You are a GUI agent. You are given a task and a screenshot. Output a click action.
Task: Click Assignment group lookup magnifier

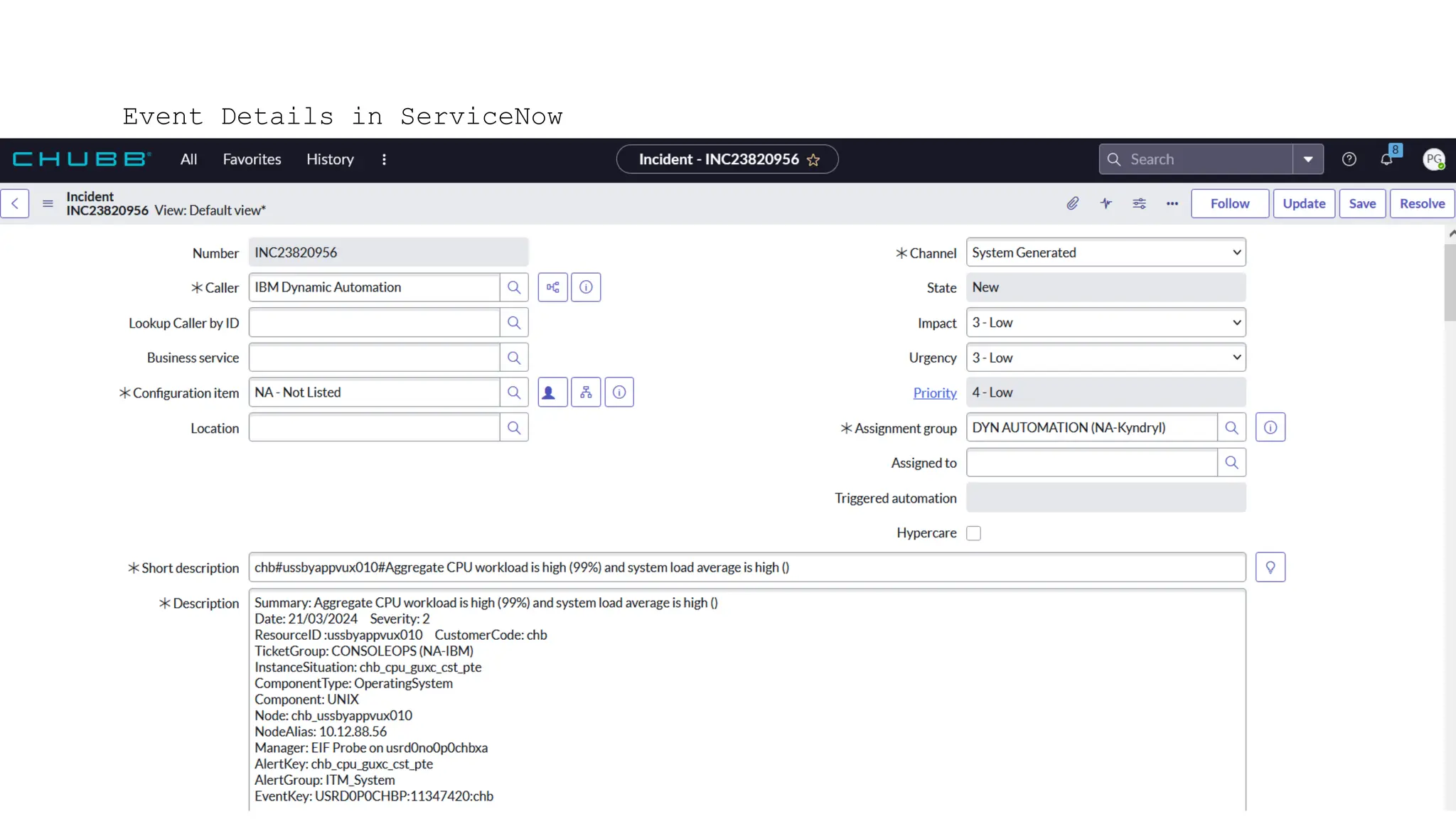click(1232, 427)
